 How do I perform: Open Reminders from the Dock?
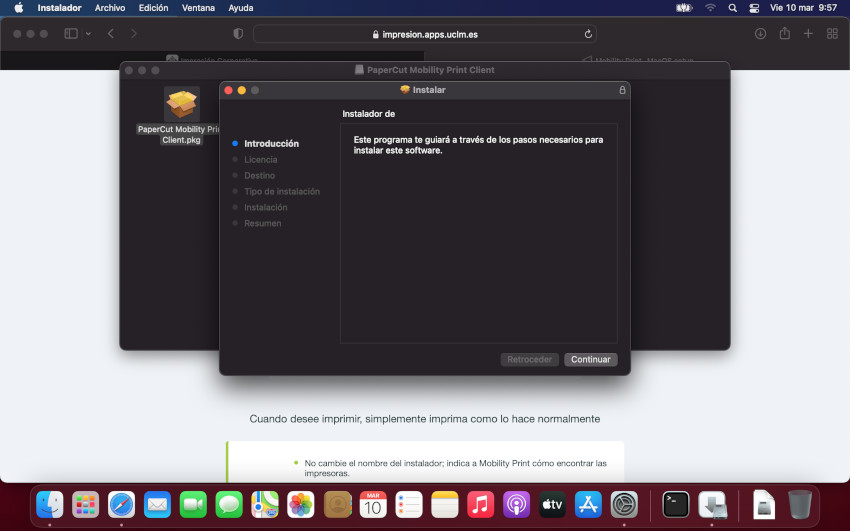point(409,504)
